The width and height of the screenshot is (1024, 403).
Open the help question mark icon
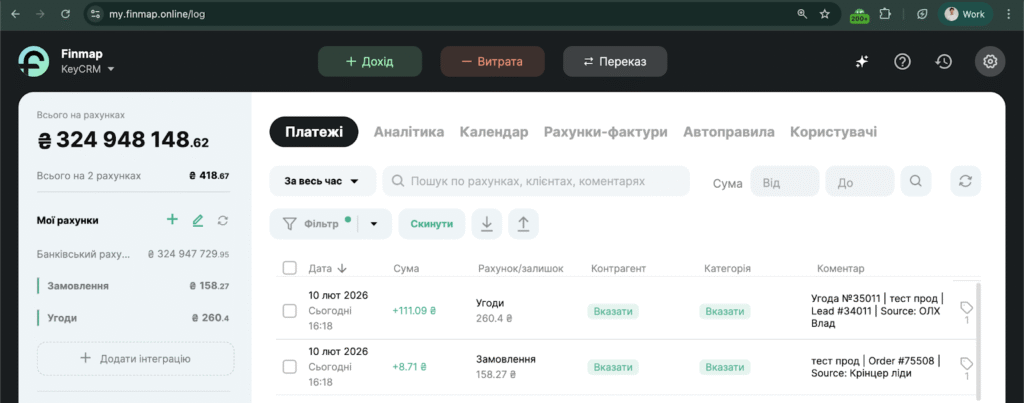pyautogui.click(x=902, y=62)
